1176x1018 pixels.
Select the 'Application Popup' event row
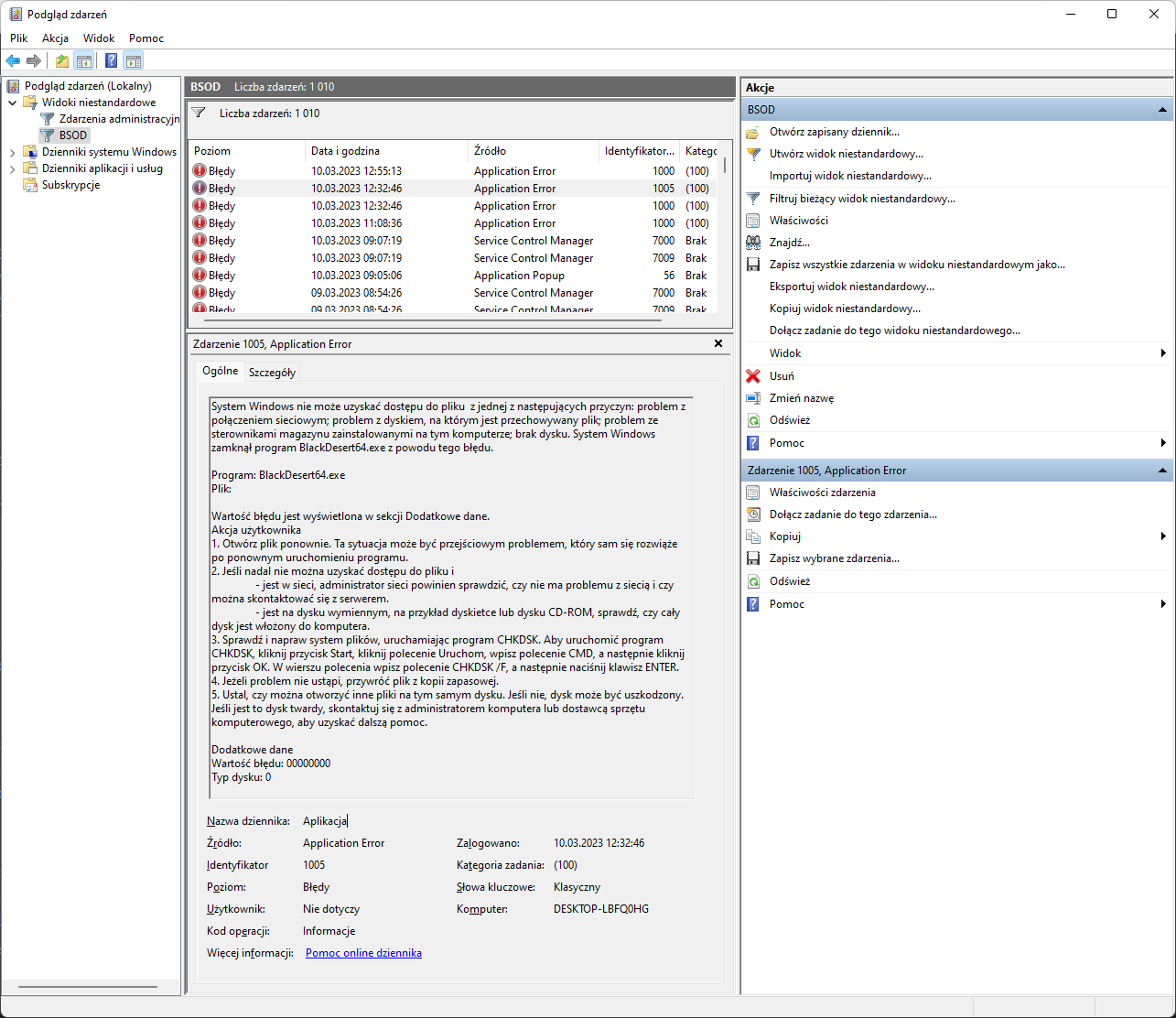tap(453, 276)
